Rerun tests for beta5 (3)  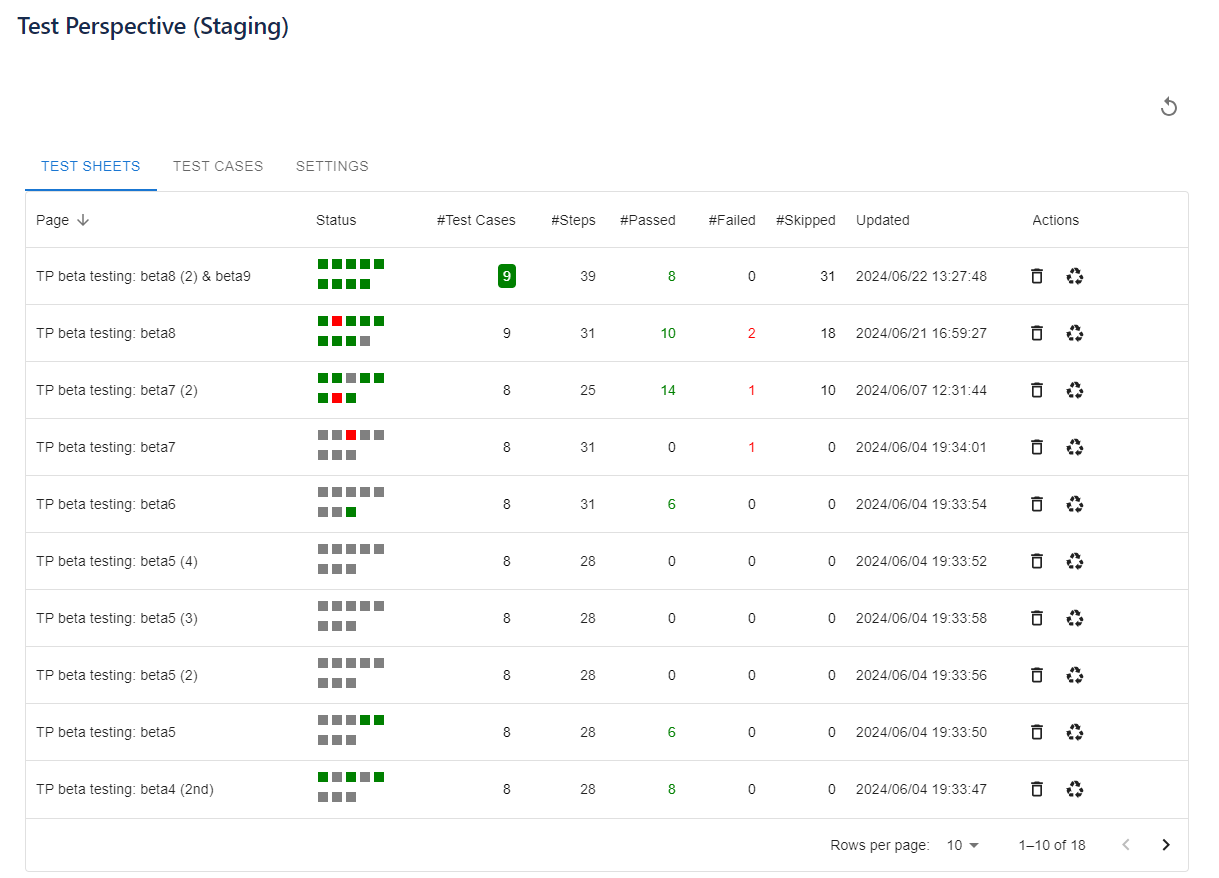click(1074, 618)
